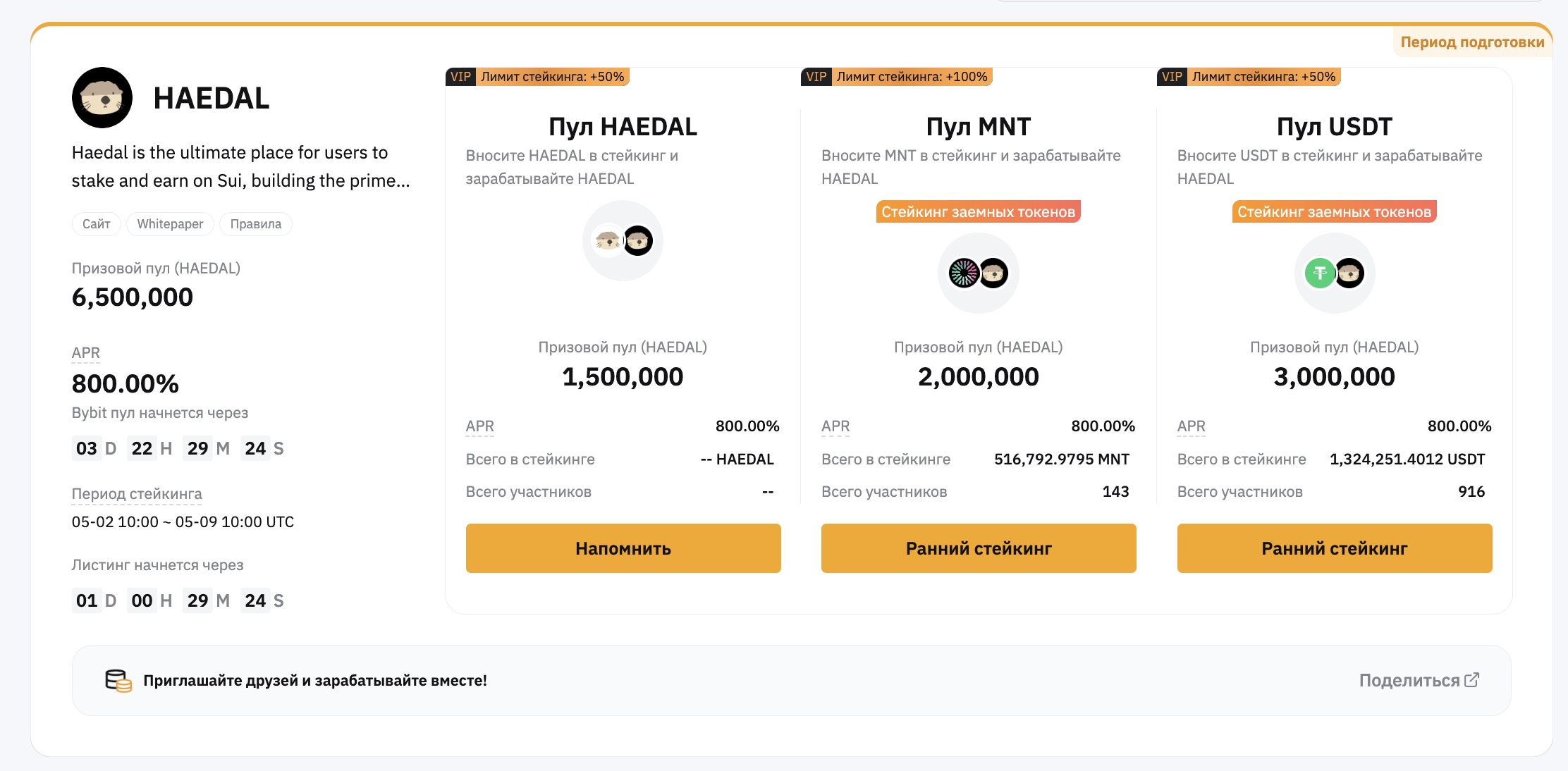1568x771 pixels.
Task: Open the Сайт link chip
Action: pyautogui.click(x=97, y=224)
